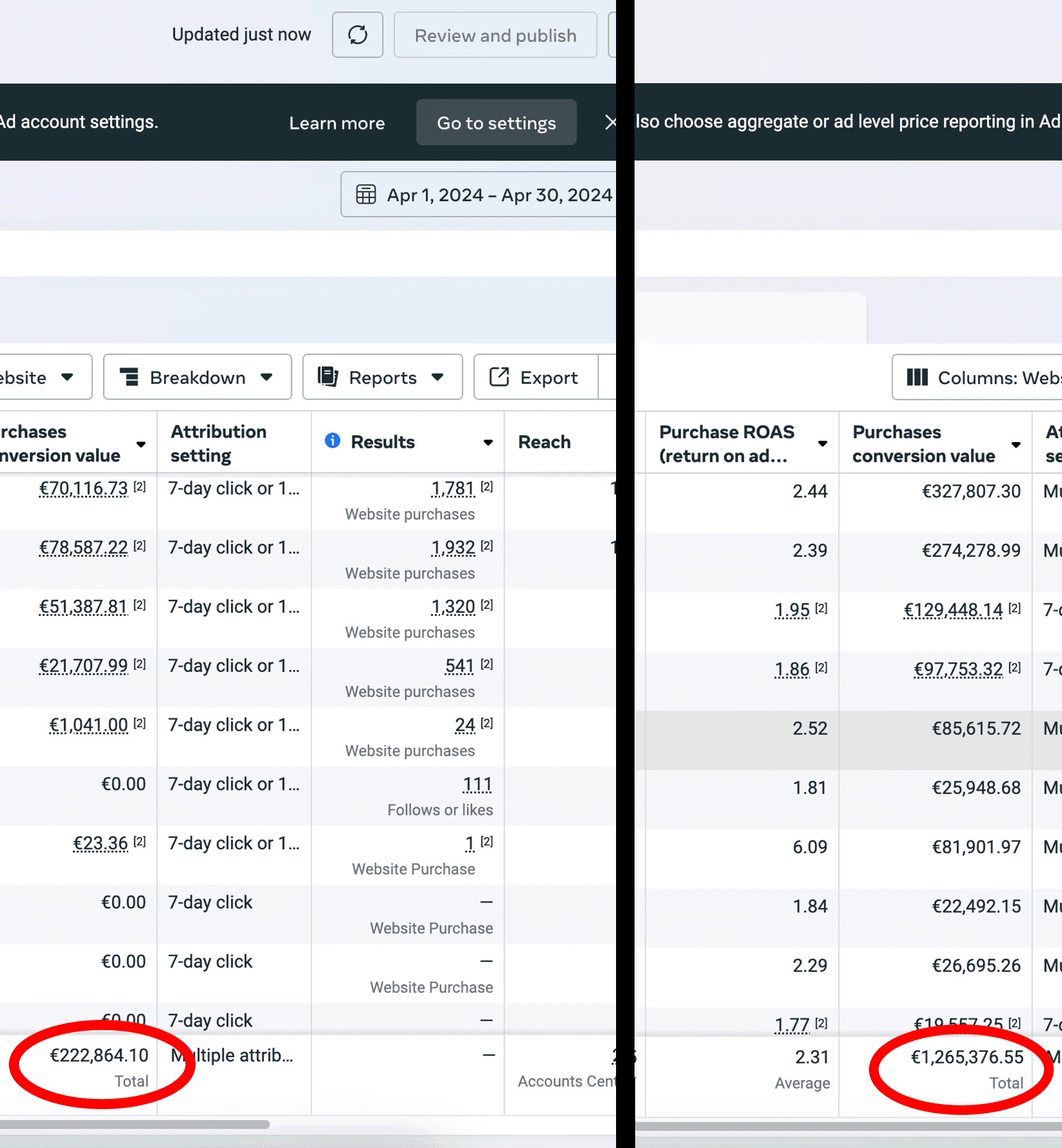Click the €1,041.00 value
This screenshot has width=1062, height=1148.
(x=89, y=726)
